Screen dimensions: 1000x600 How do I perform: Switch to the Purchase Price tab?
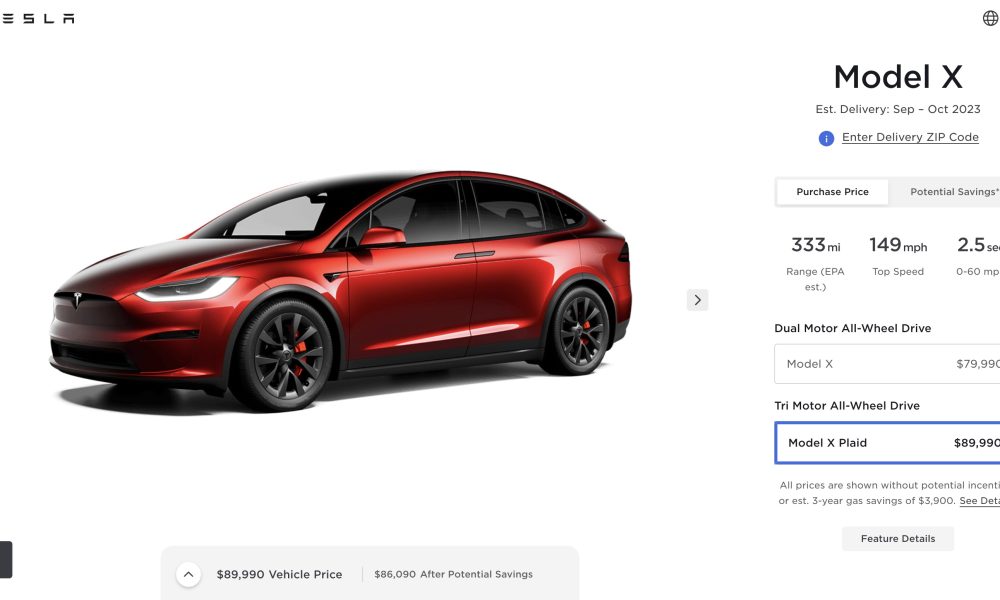832,192
